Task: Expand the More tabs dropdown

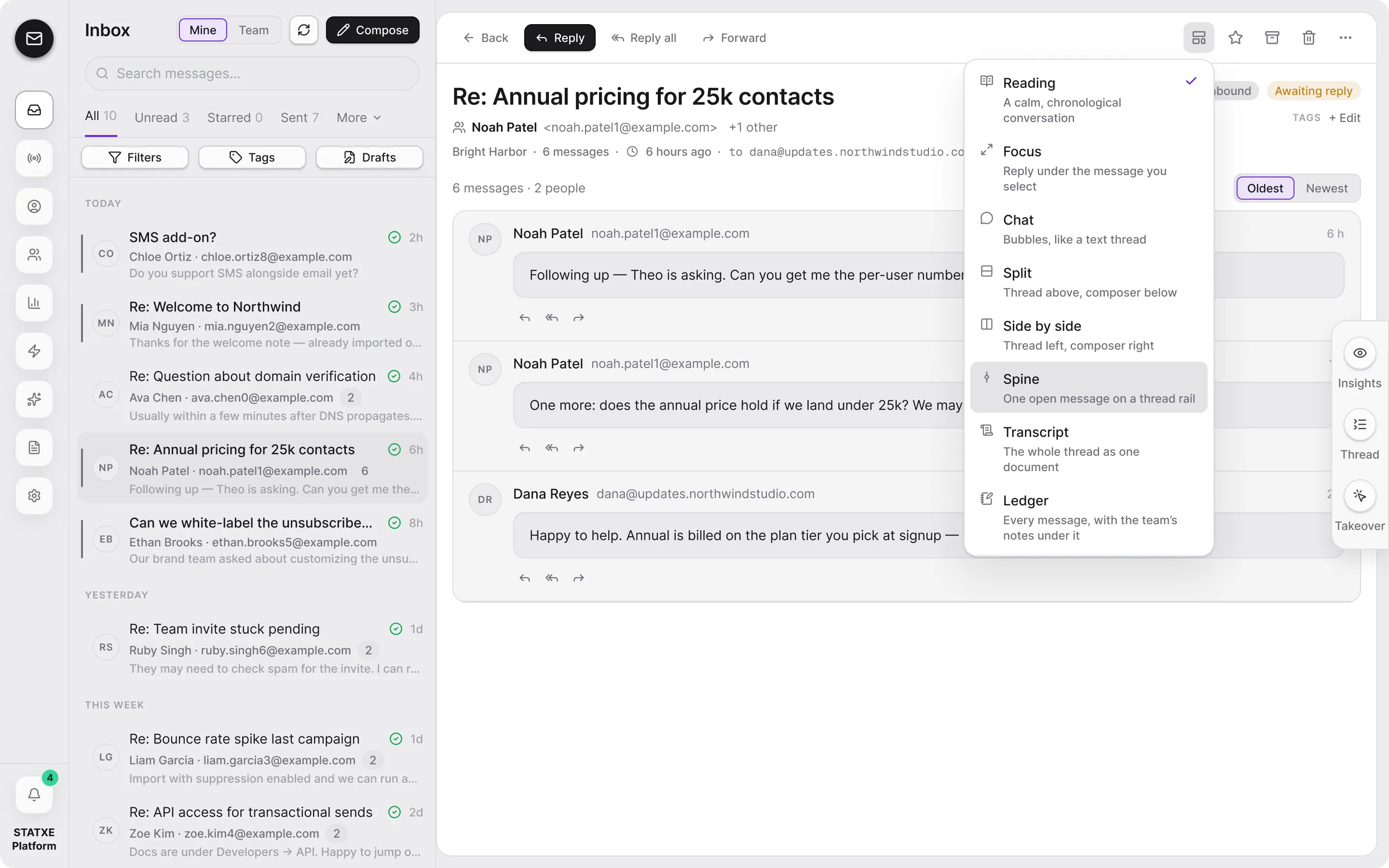Action: pyautogui.click(x=359, y=118)
